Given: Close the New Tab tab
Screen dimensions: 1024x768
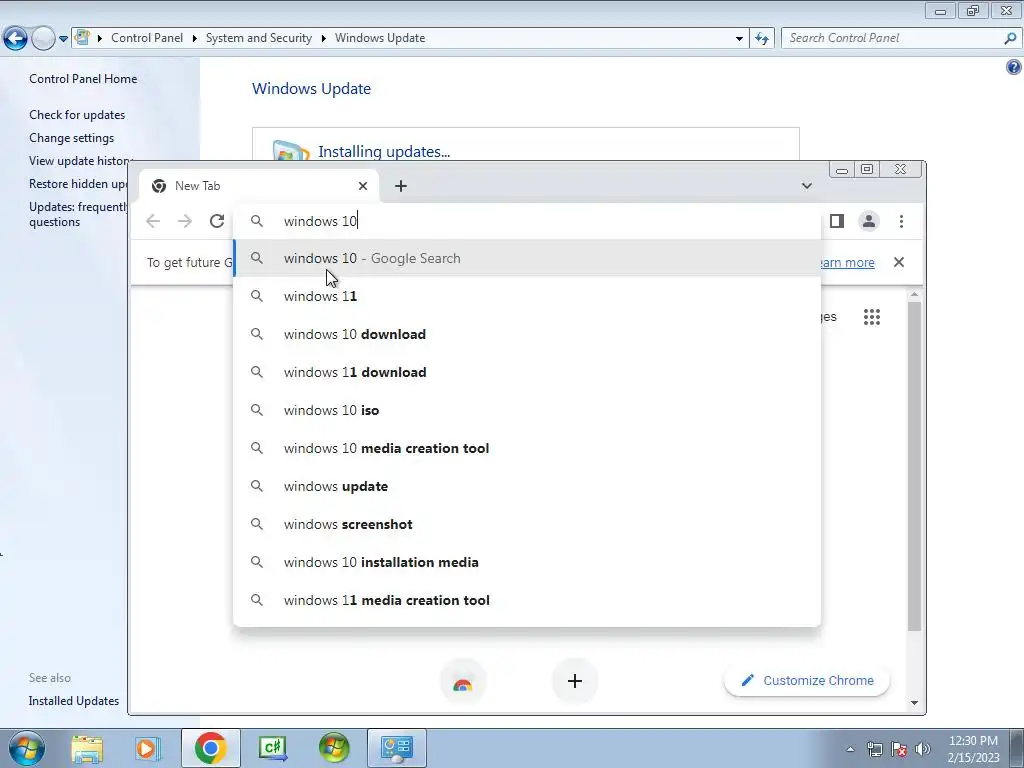Looking at the screenshot, I should pos(363,186).
